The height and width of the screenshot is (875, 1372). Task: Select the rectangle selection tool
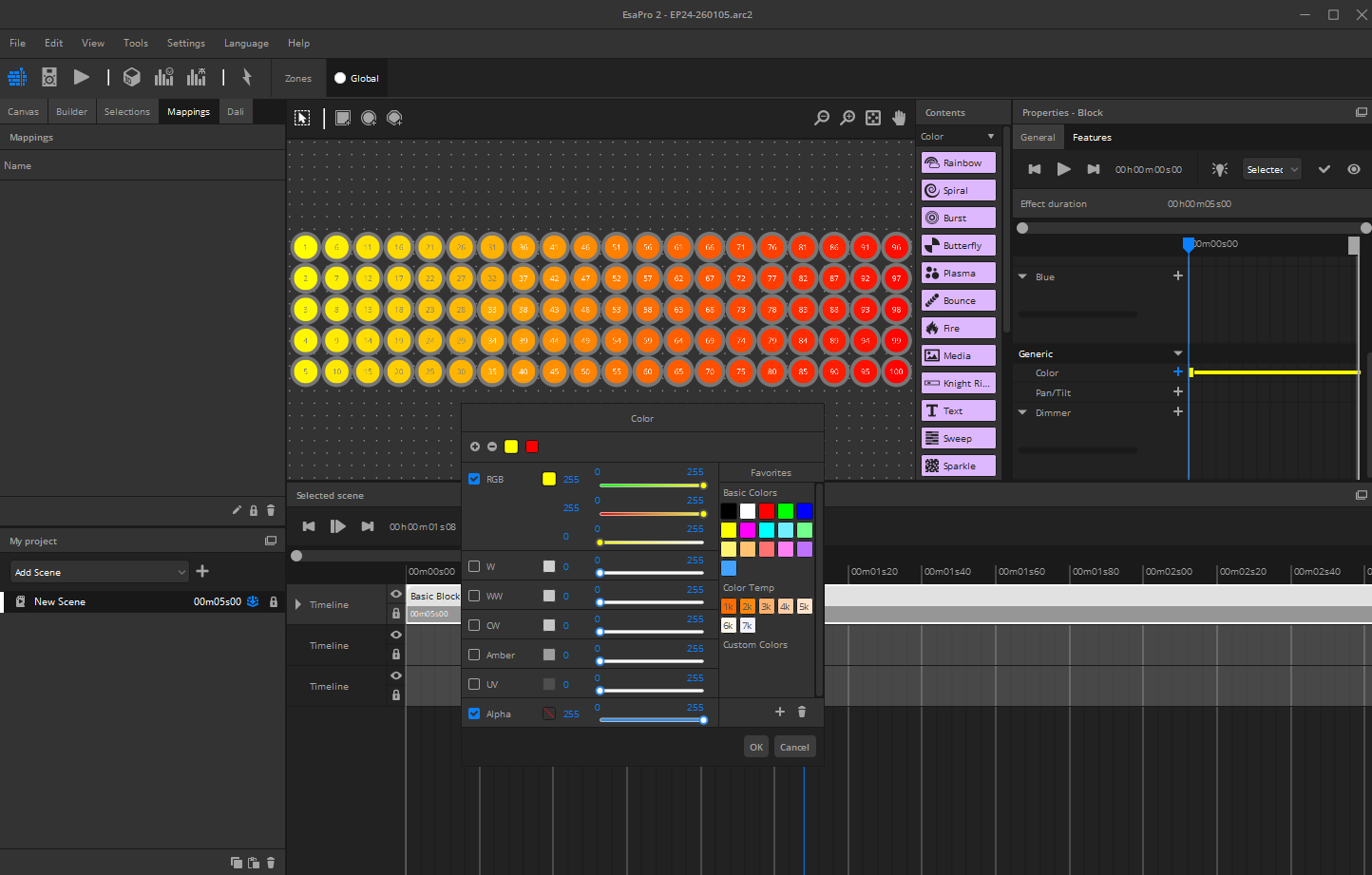(343, 118)
